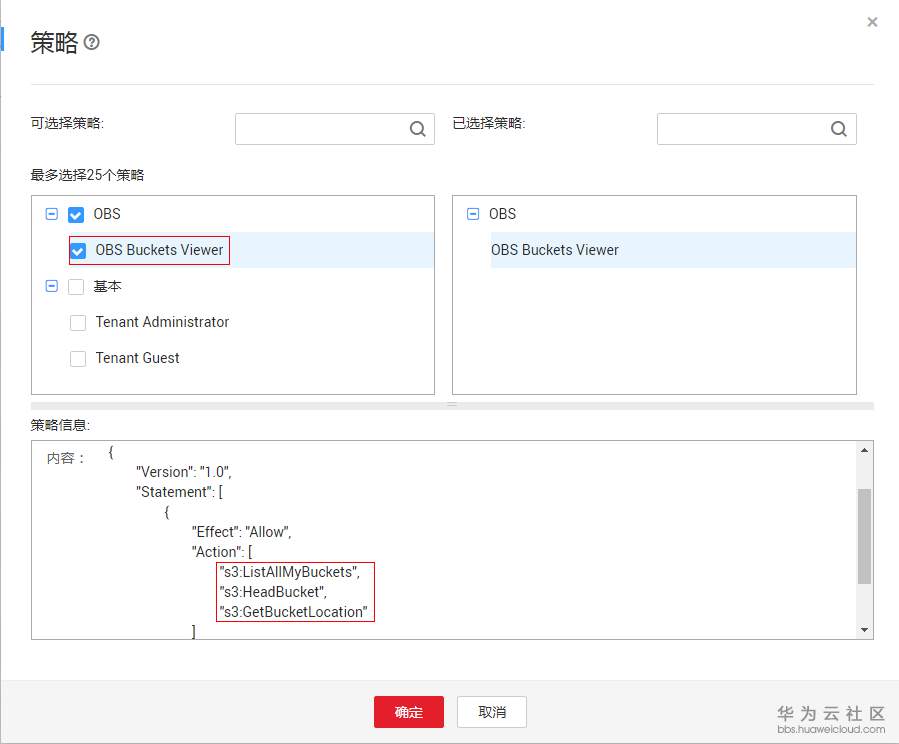Focus the 已选择策略 search input
Image resolution: width=899 pixels, height=744 pixels.
757,129
